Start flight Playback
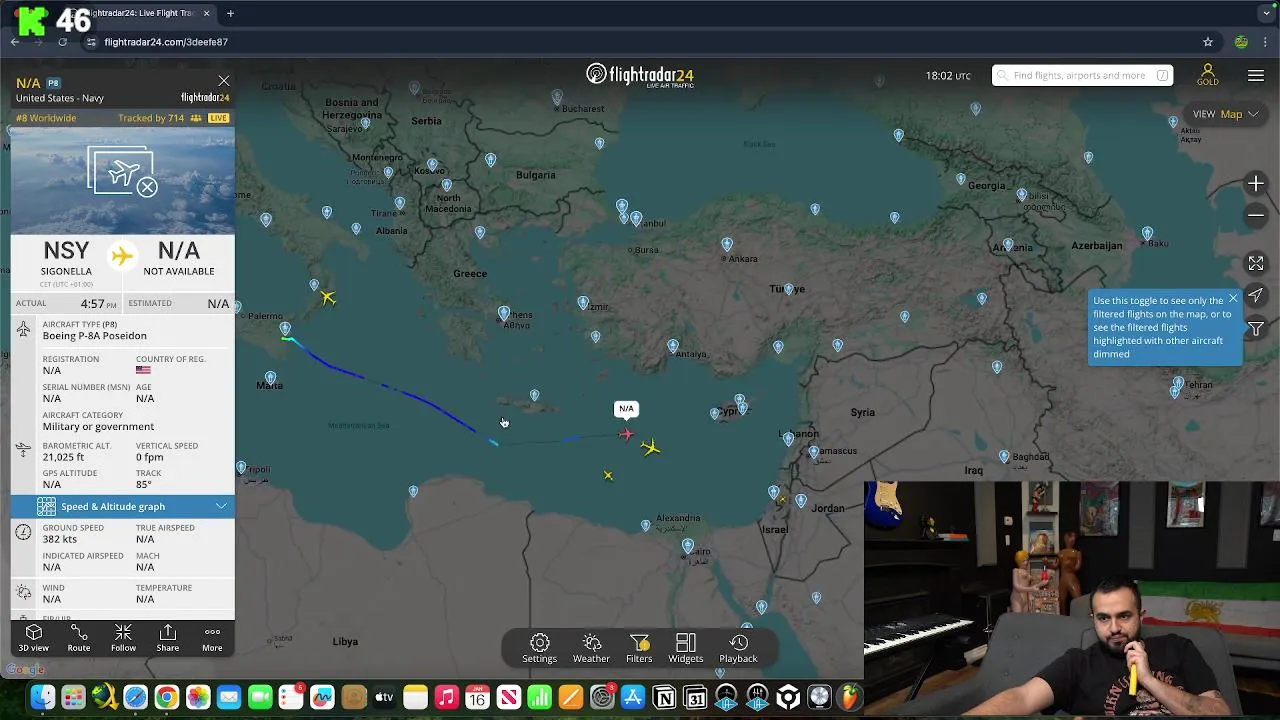The image size is (1280, 720). tap(738, 648)
